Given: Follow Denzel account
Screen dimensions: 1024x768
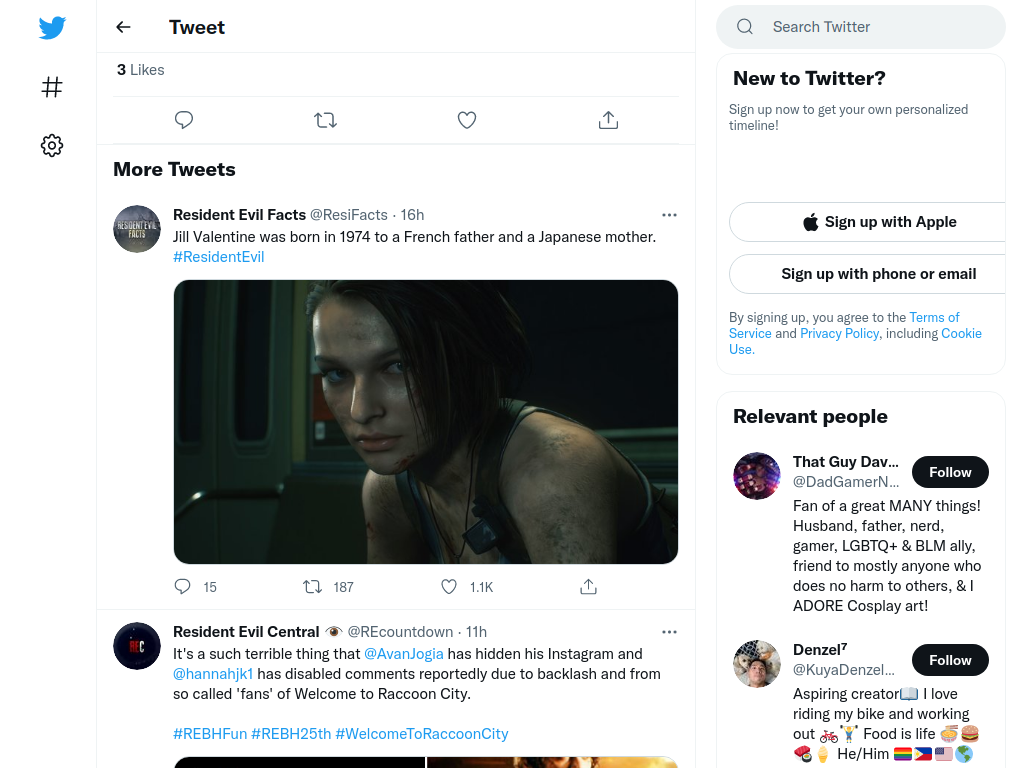Looking at the screenshot, I should (x=950, y=660).
